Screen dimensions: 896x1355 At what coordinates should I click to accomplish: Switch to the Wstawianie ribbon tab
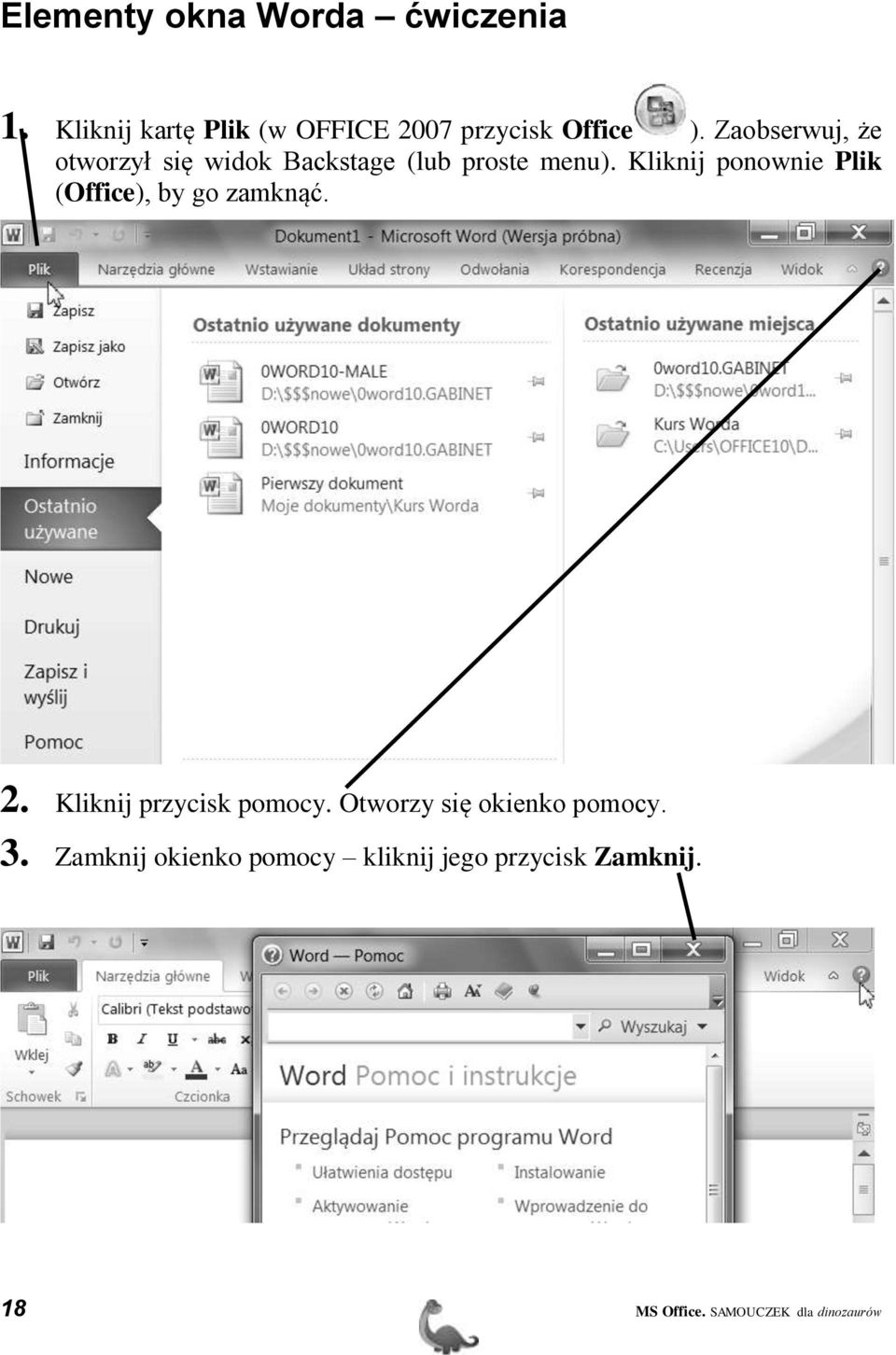point(281,269)
